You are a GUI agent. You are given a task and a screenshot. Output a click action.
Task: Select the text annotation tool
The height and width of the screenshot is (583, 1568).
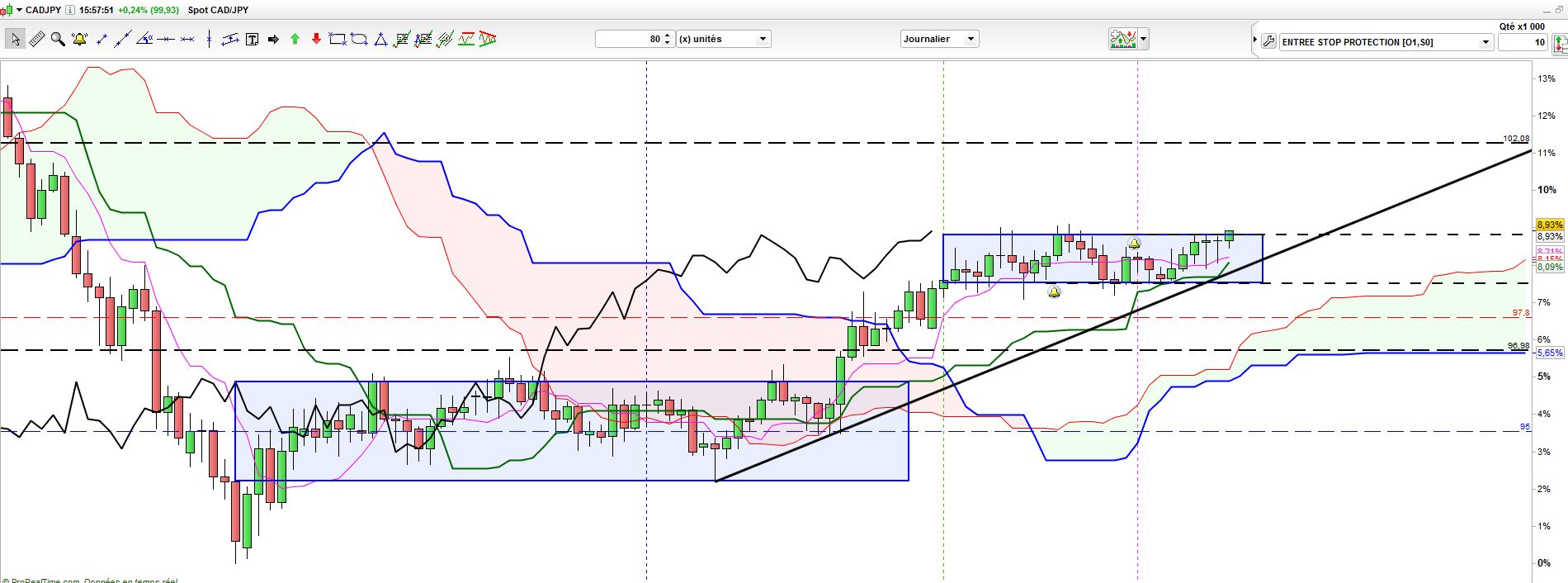click(x=252, y=39)
